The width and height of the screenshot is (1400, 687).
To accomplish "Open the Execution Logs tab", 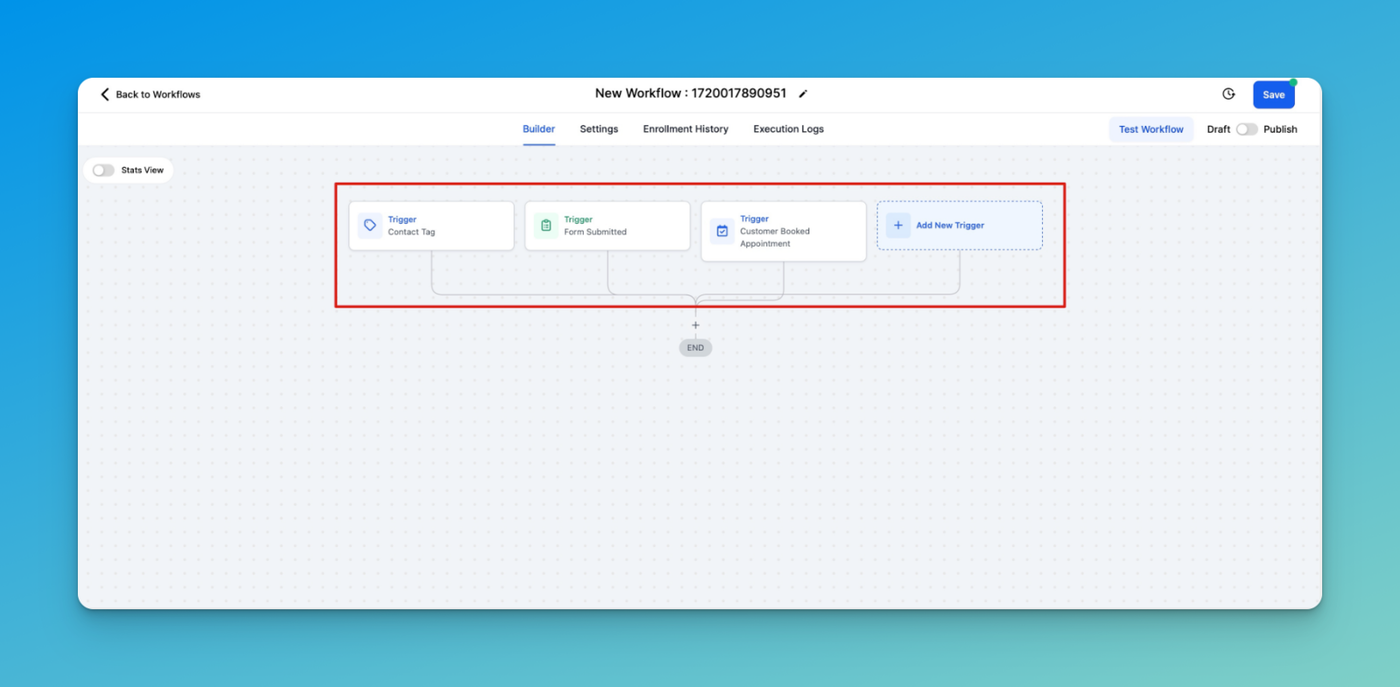I will tap(789, 129).
